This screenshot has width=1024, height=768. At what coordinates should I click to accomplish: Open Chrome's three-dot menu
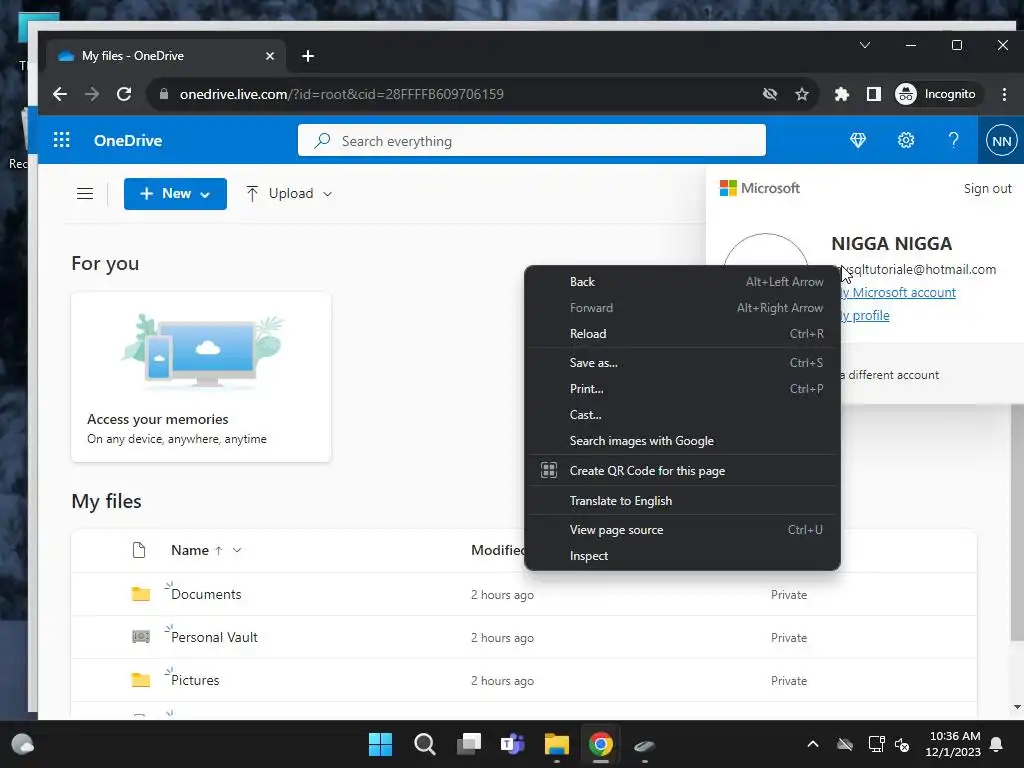1004,94
